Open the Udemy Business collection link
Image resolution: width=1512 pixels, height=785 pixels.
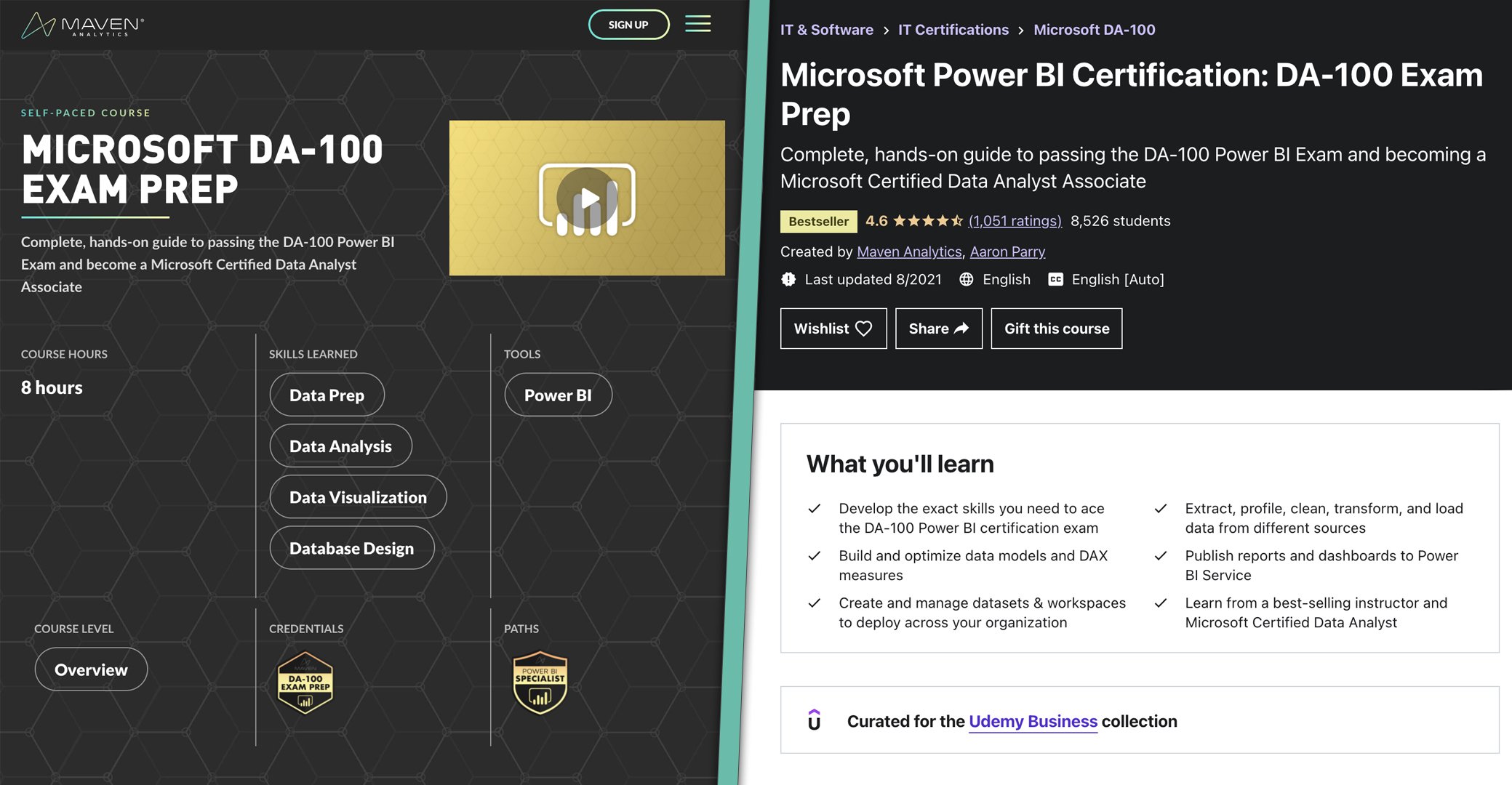1032,721
